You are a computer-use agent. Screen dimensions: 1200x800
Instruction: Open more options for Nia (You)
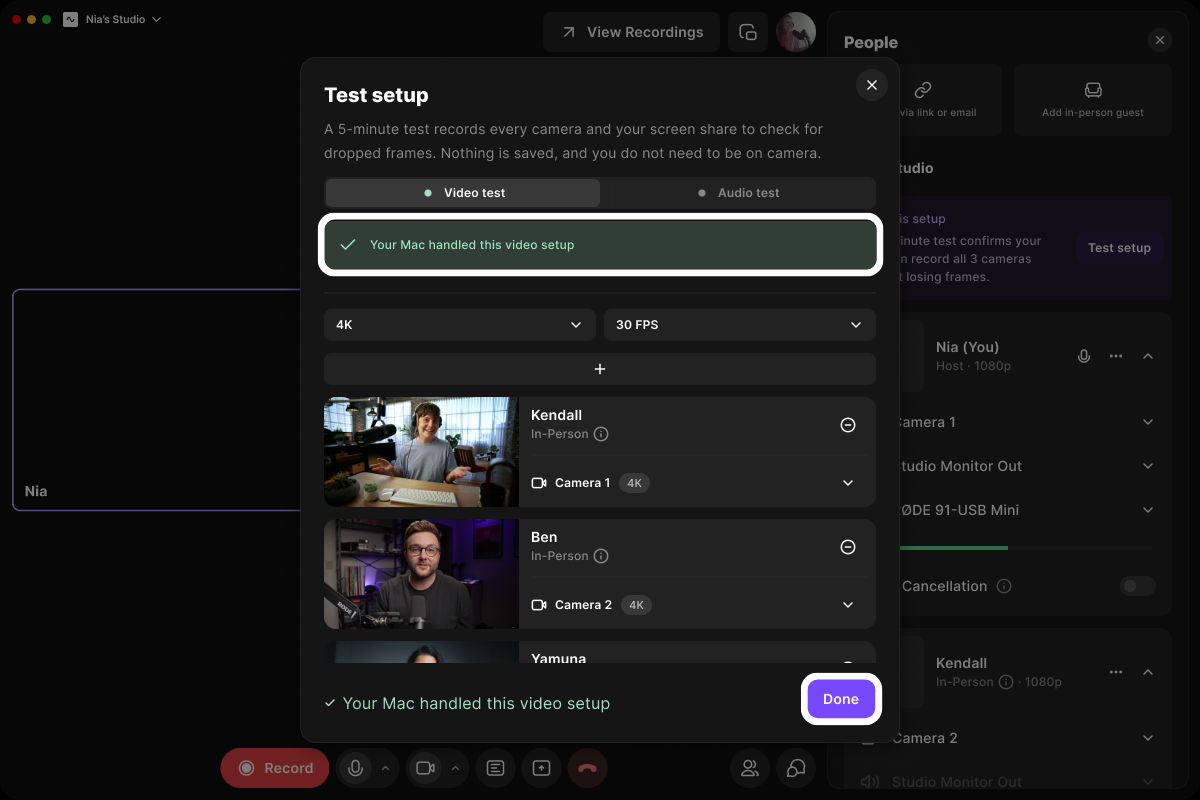[1116, 356]
